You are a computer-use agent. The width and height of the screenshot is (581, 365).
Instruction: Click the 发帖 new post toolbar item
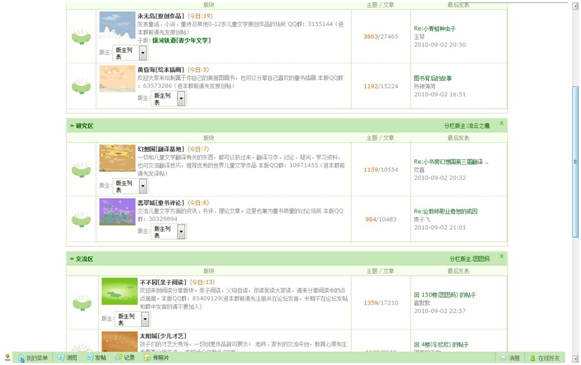pos(96,358)
